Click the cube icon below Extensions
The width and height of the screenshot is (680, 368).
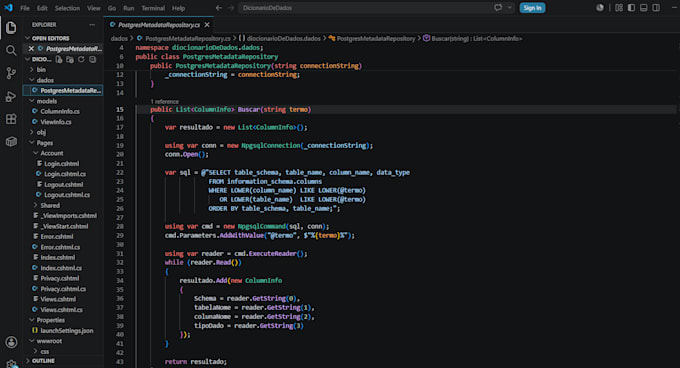[11, 141]
